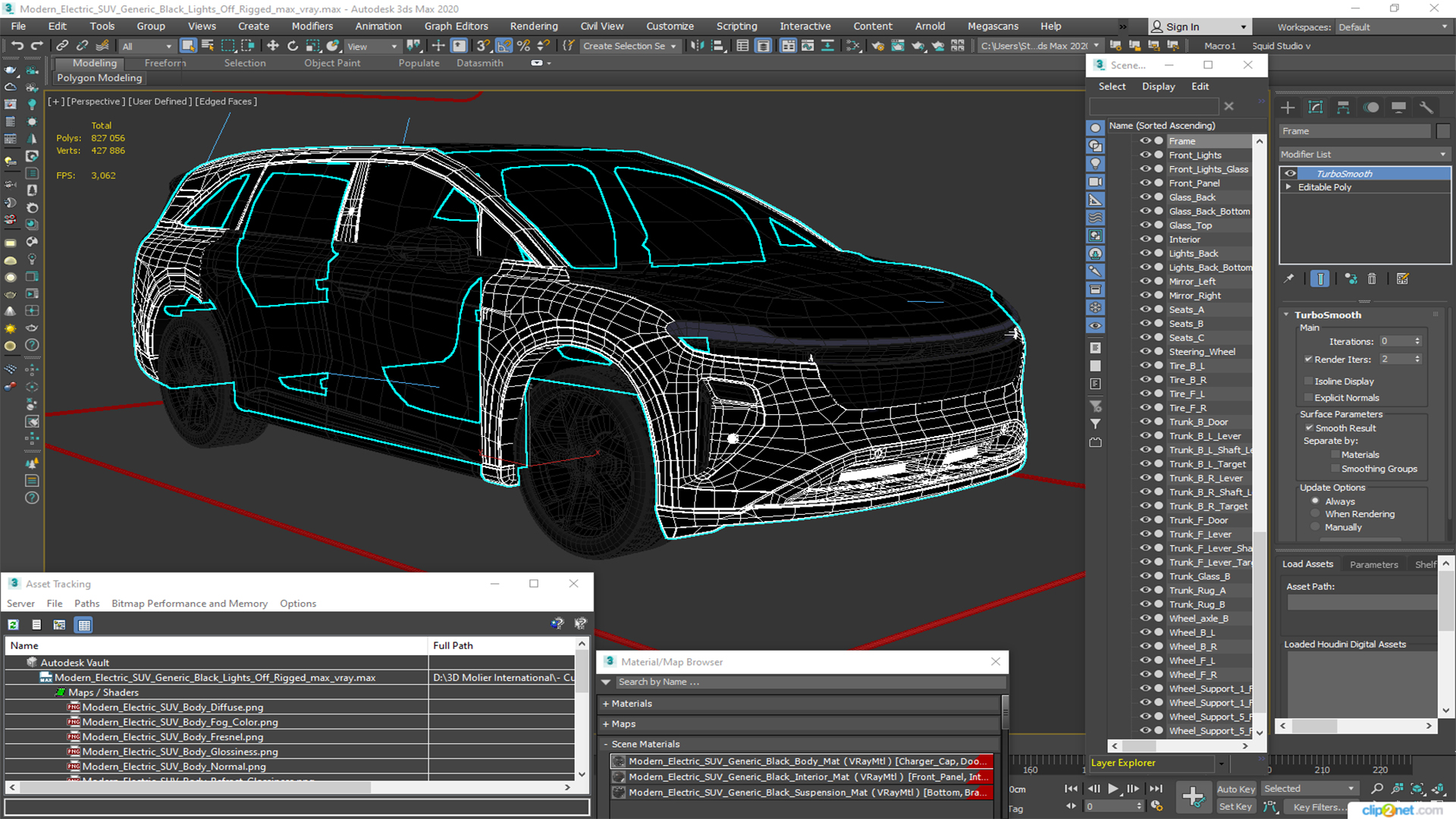
Task: Toggle Angle Snap in main toolbar
Action: pyautogui.click(x=504, y=46)
